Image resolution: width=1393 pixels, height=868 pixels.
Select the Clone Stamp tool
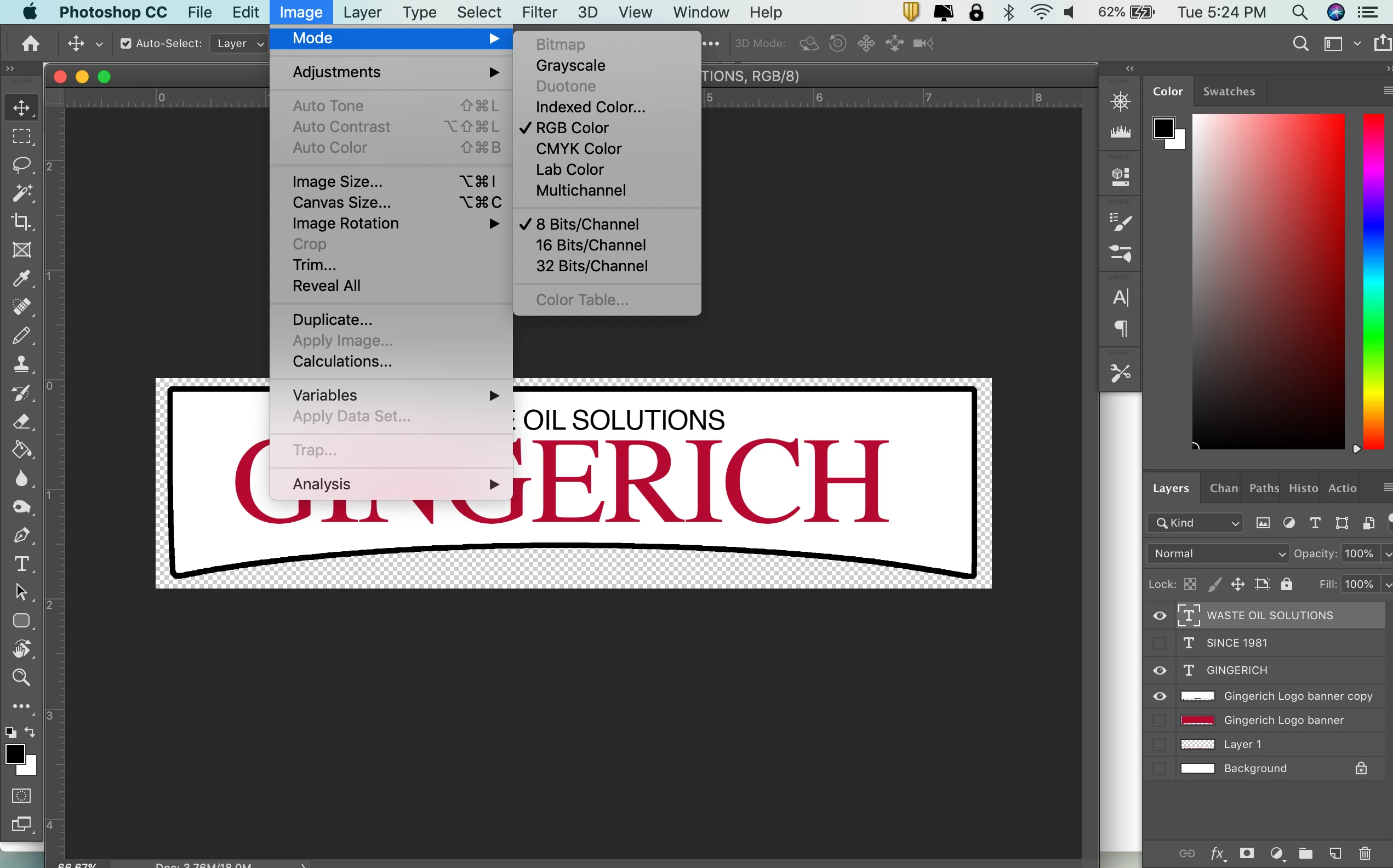coord(22,364)
